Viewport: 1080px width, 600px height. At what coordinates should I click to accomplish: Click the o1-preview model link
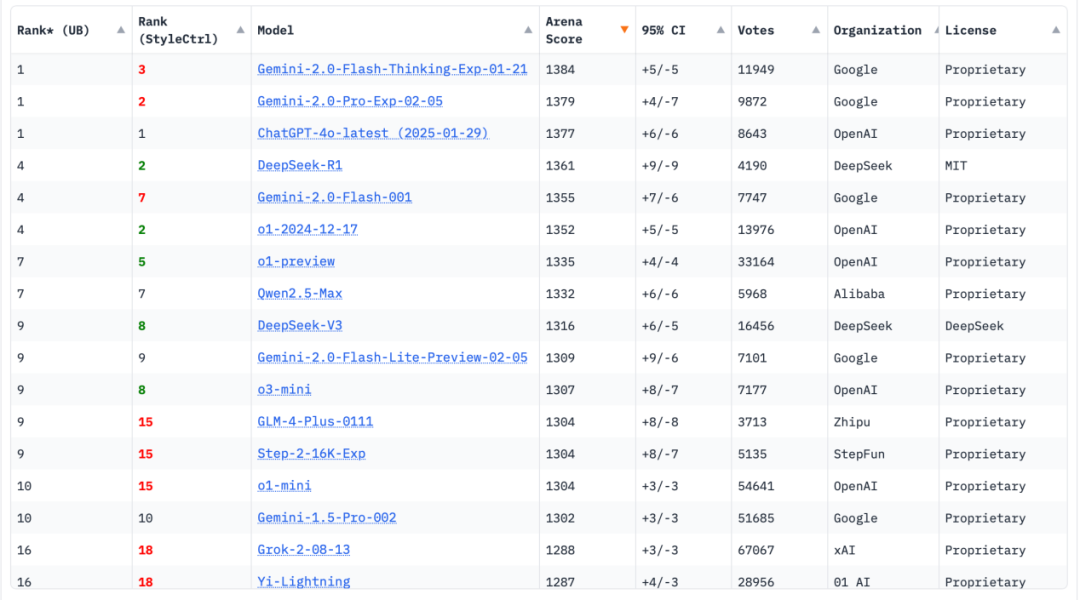pos(296,262)
